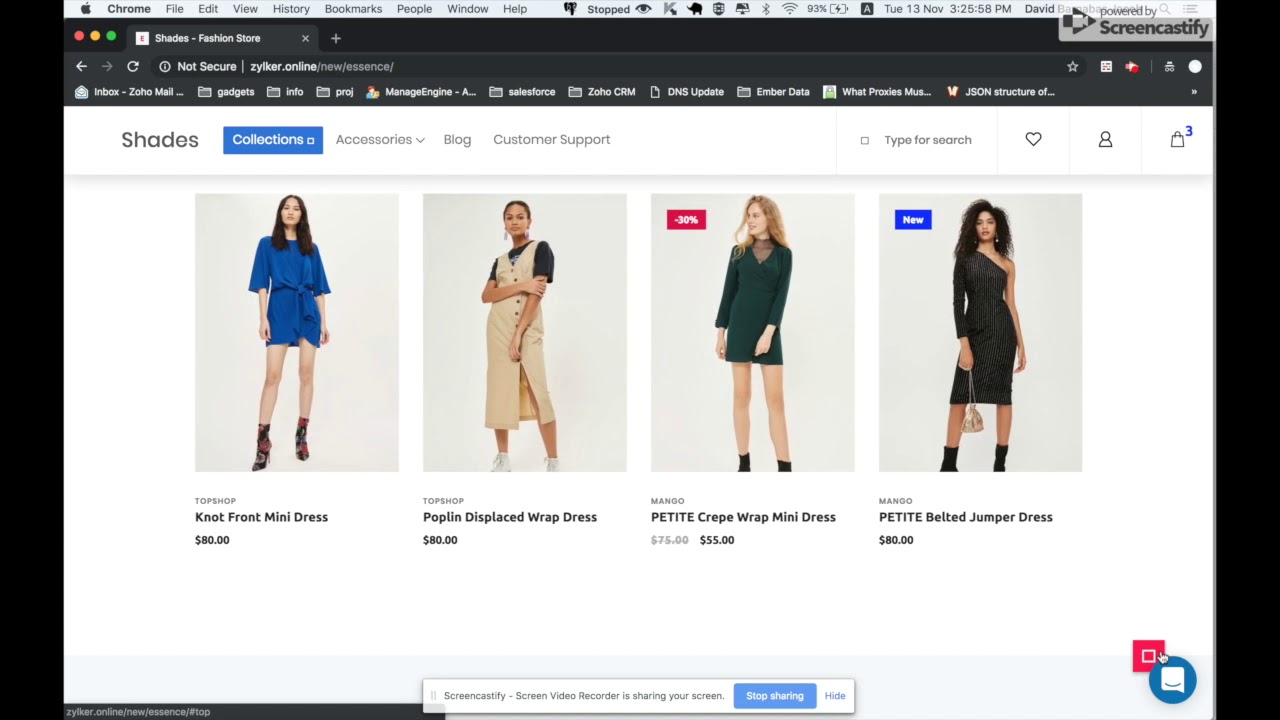Screen dimensions: 1280x720
Task: Go to the Blog page
Action: click(457, 140)
